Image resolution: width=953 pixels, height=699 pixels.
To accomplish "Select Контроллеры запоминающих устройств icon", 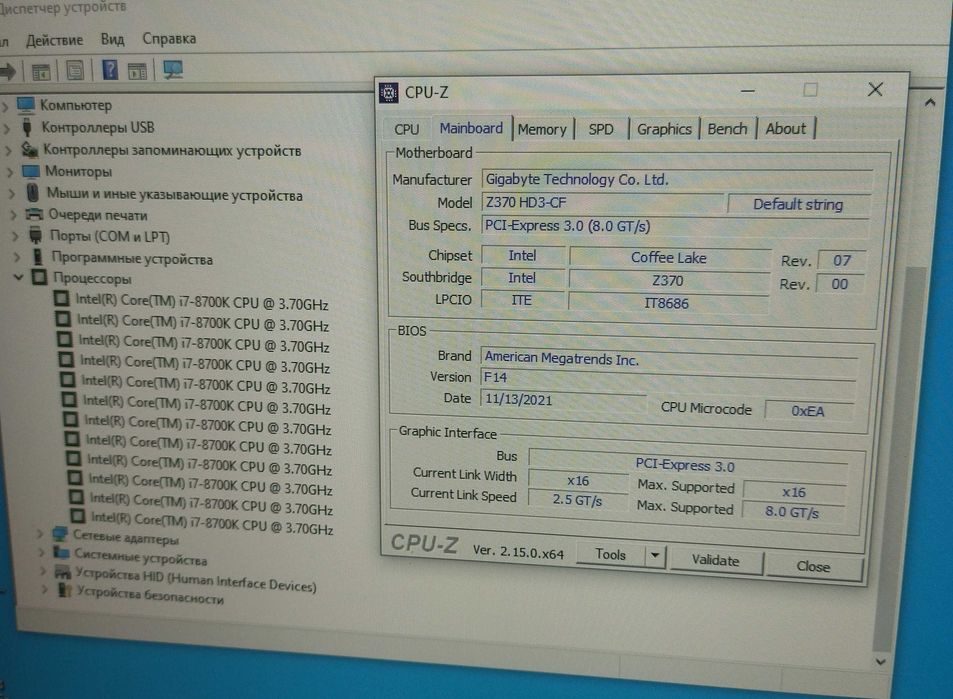I will (29, 149).
